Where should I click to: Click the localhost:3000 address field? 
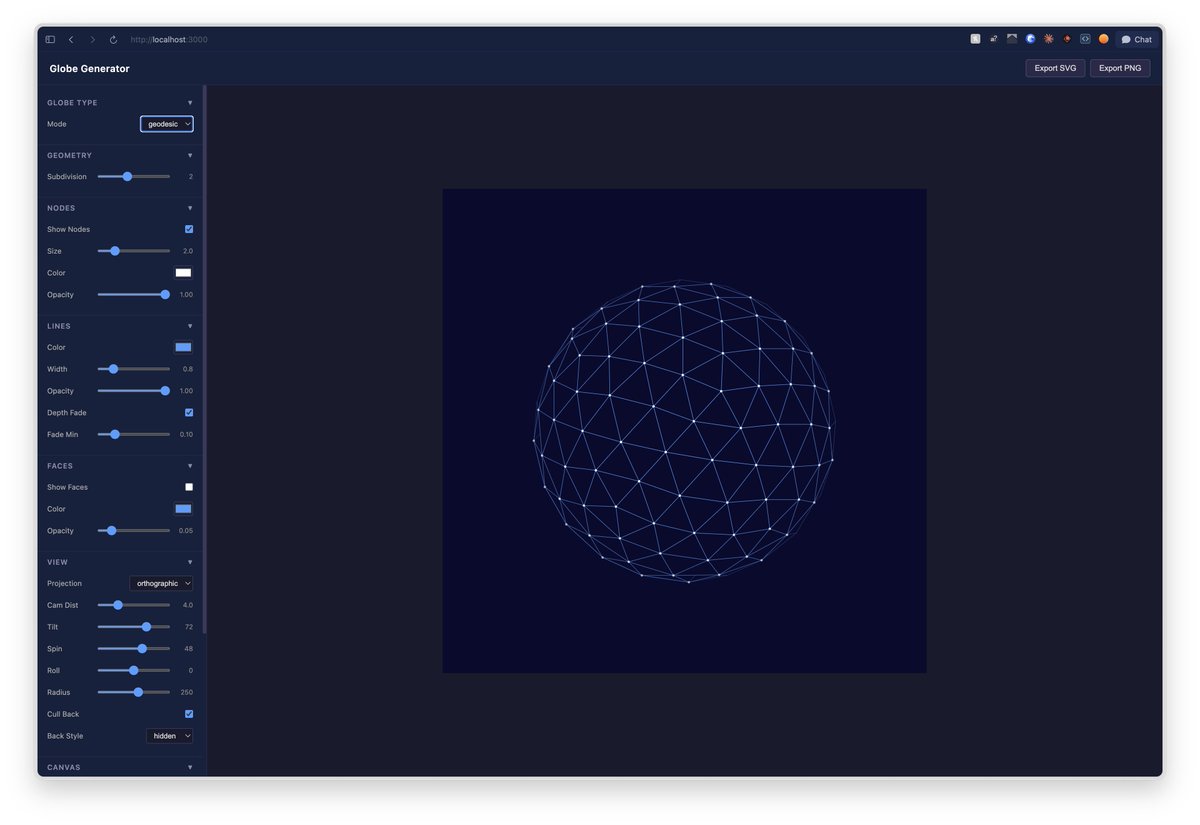[x=169, y=39]
